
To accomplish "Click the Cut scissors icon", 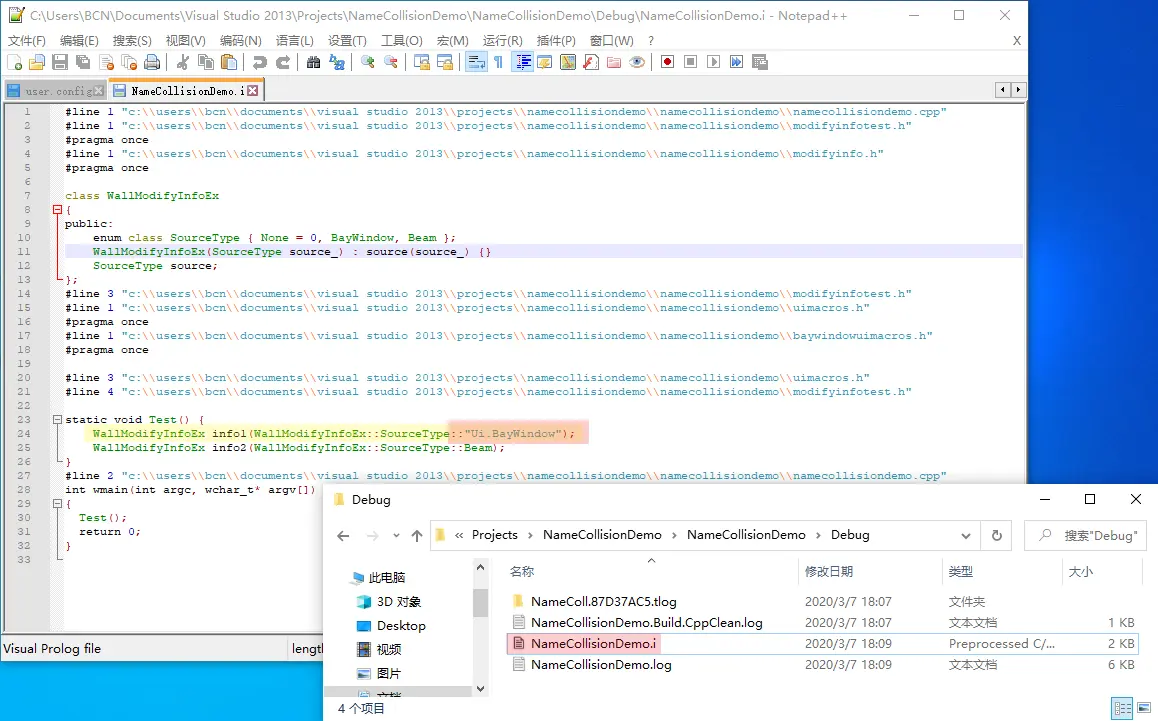I will point(183,62).
